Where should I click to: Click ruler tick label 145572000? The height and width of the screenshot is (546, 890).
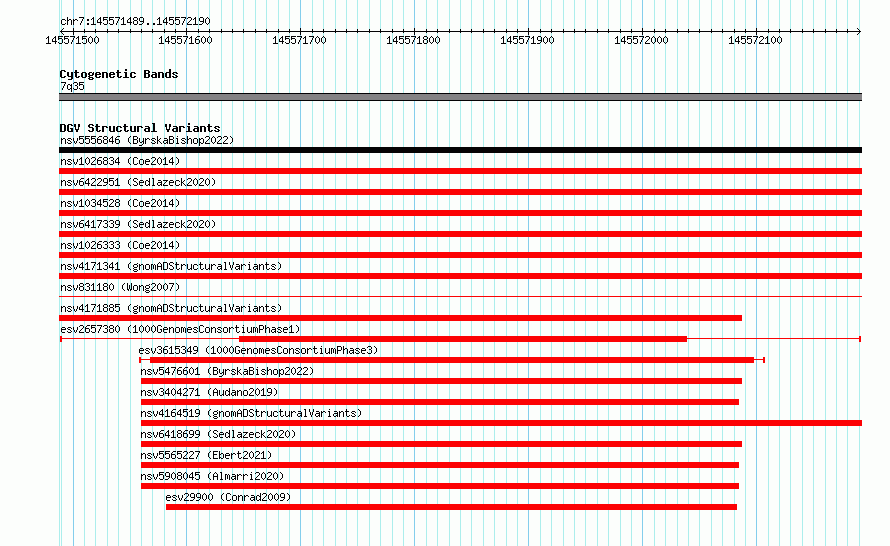click(641, 40)
